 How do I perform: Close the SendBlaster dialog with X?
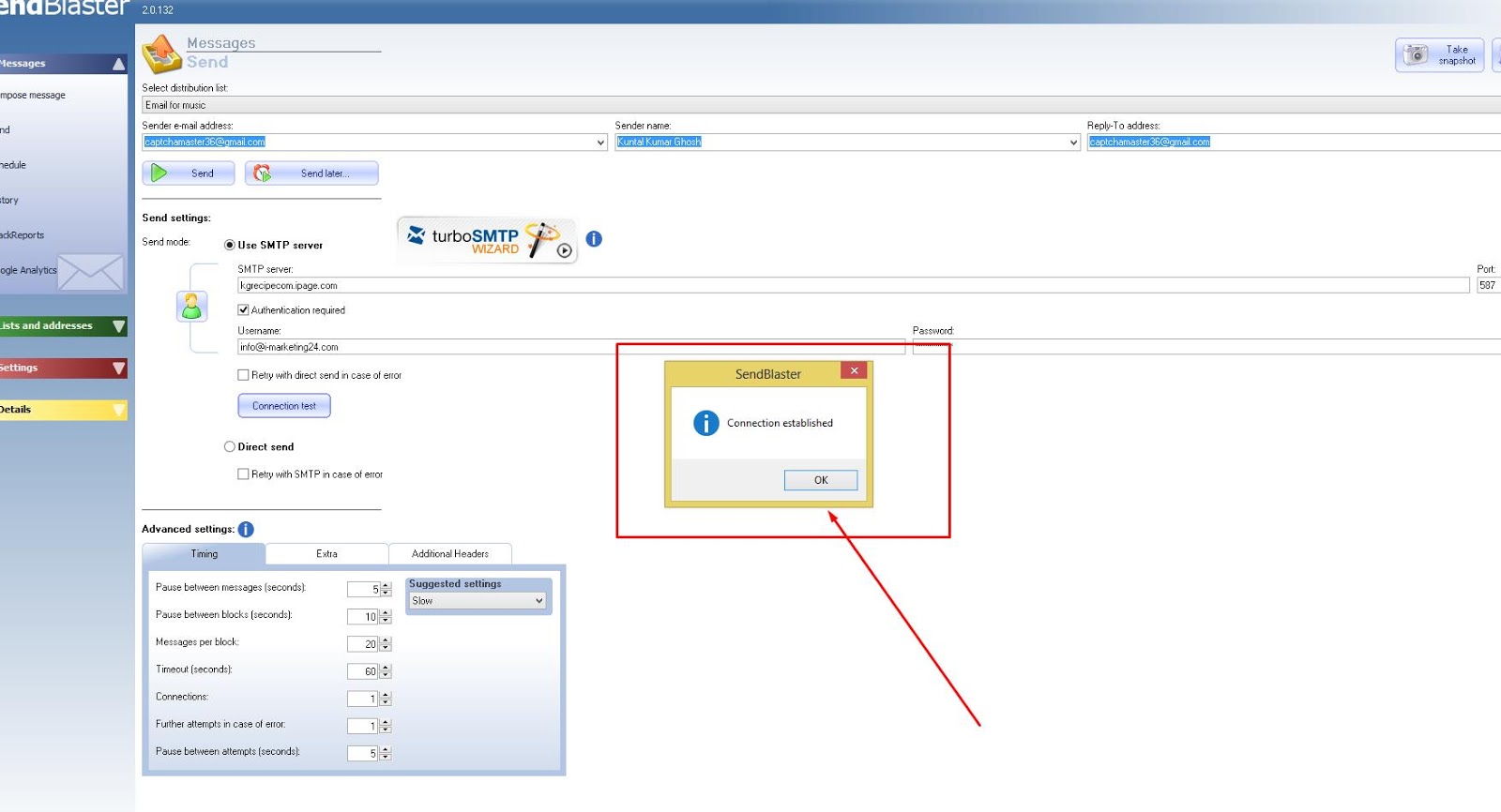854,370
